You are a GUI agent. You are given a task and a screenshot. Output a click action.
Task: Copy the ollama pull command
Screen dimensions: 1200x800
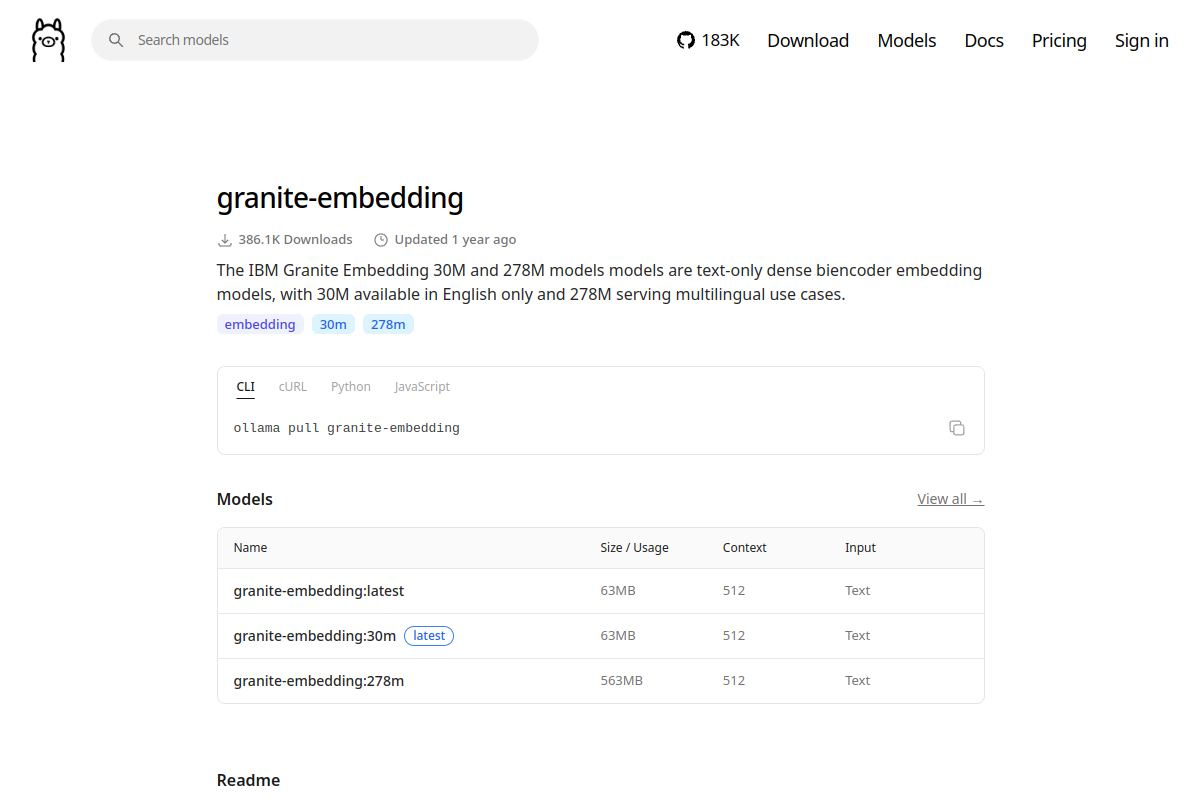coord(957,428)
